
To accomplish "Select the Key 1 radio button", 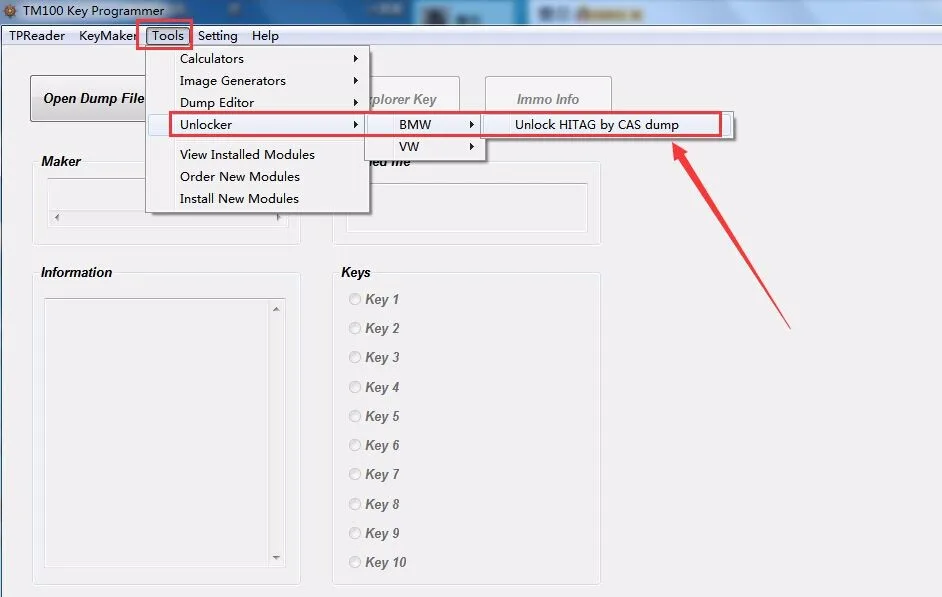I will pyautogui.click(x=355, y=299).
